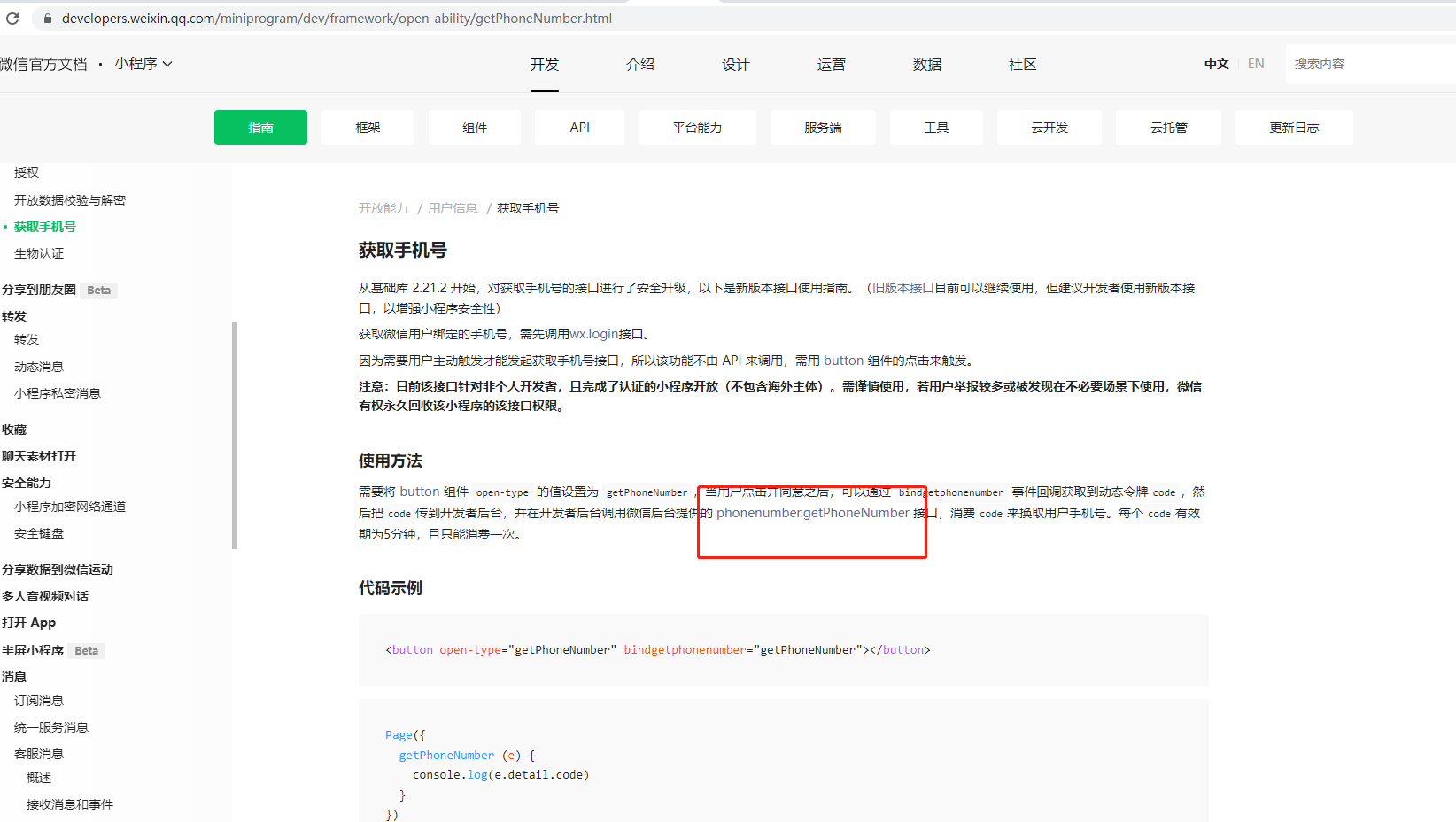Open 安全键盘 in the sidebar
The image size is (1456, 822).
39,533
